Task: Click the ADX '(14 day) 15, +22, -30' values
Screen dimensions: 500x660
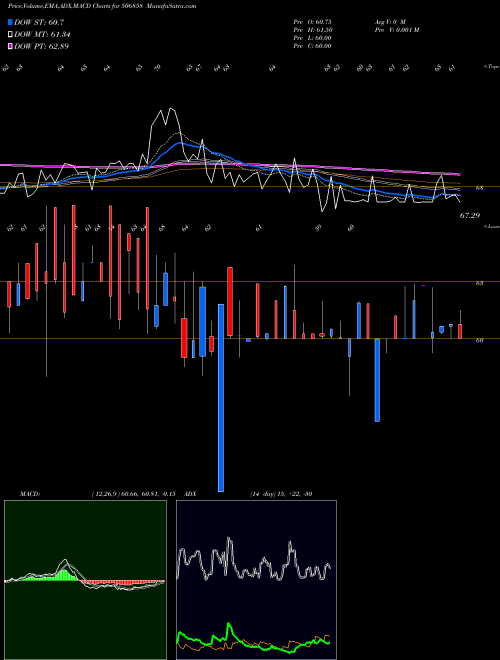Action: 281,494
